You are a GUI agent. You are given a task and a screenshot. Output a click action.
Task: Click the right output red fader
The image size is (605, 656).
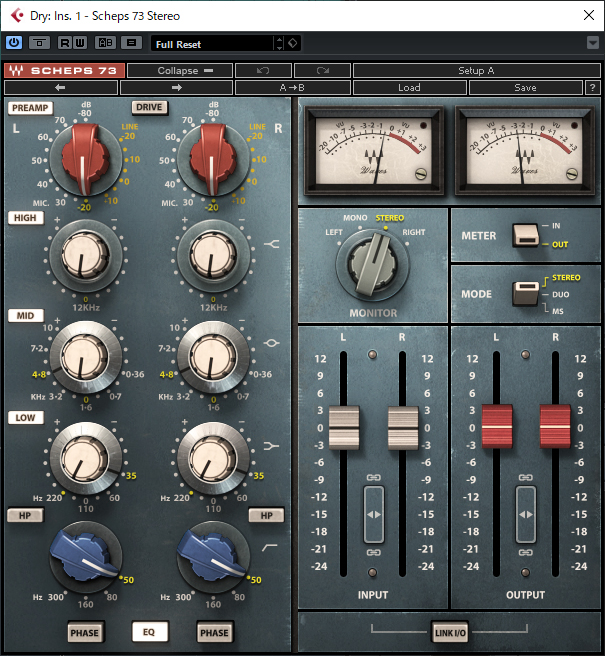pyautogui.click(x=555, y=426)
